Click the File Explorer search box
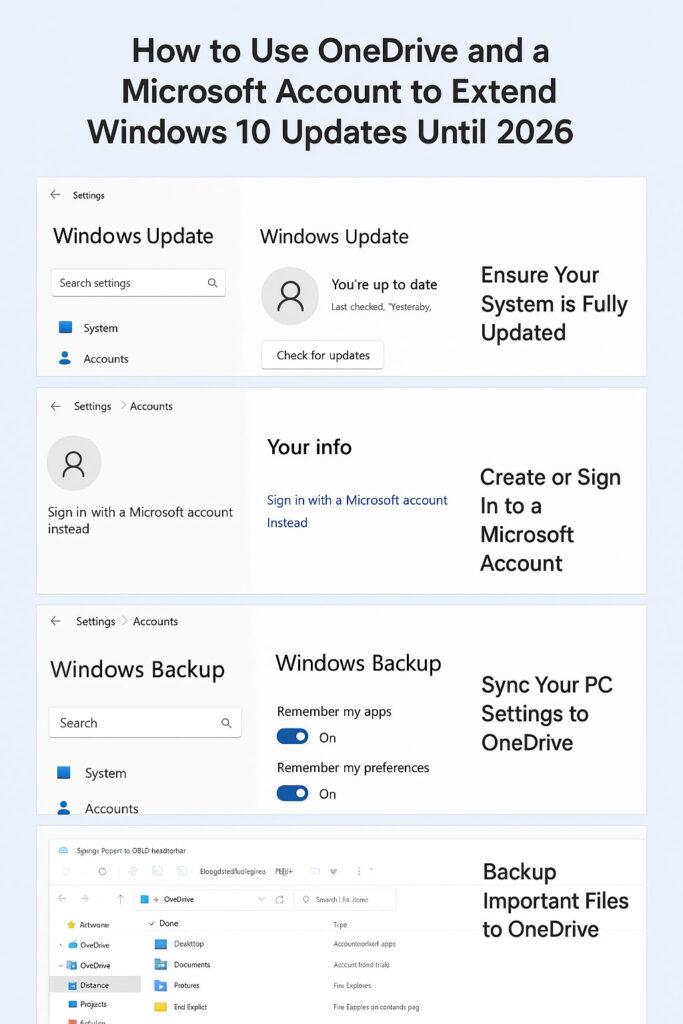The height and width of the screenshot is (1024, 683). (x=347, y=899)
